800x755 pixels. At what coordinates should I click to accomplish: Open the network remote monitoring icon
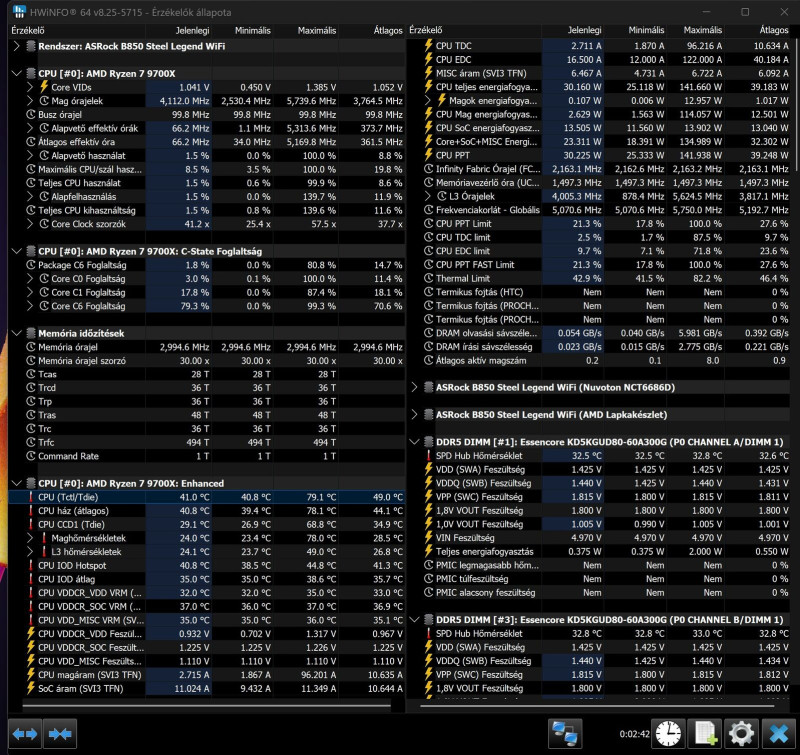[565, 734]
